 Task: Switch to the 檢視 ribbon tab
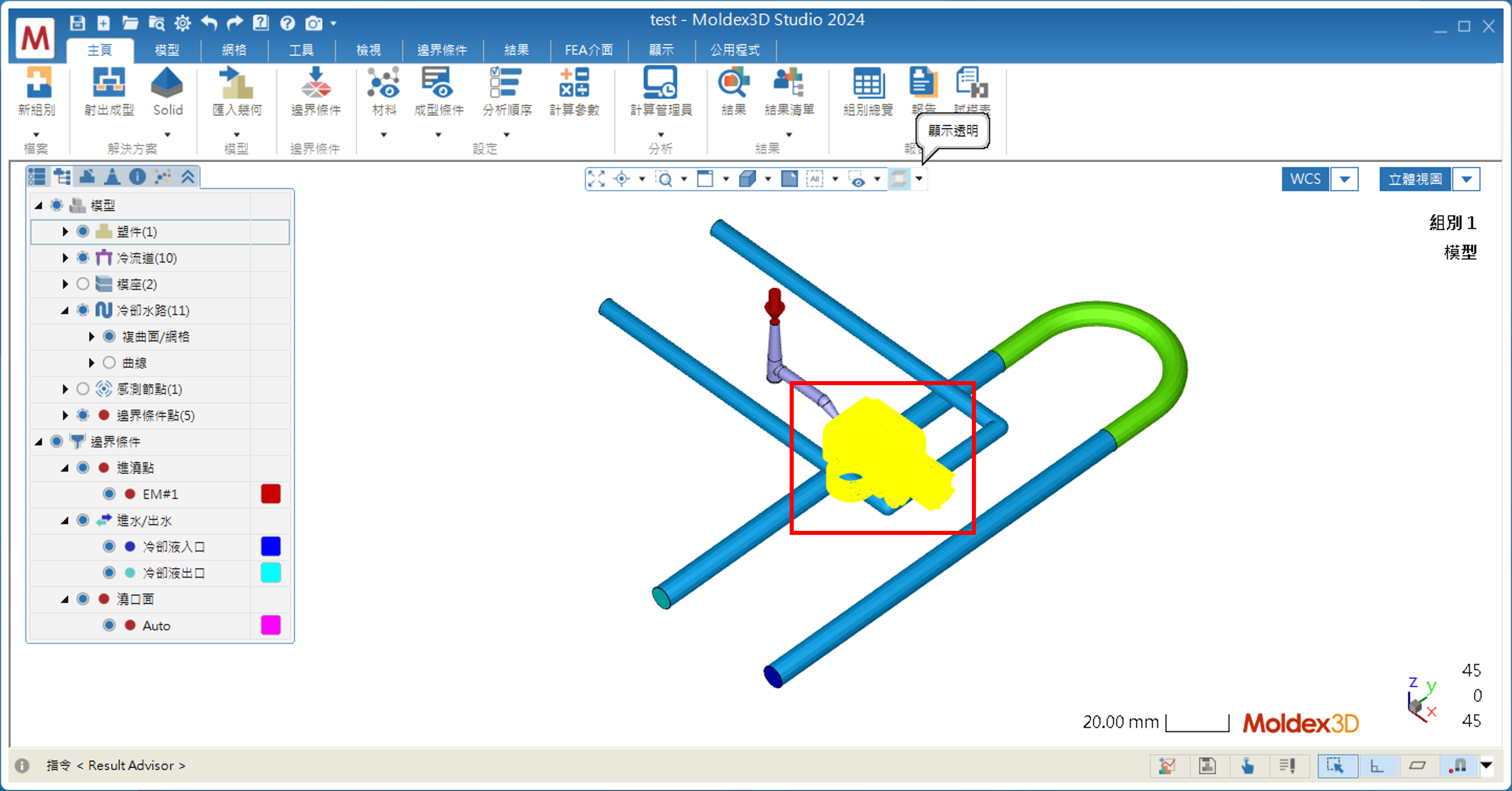click(x=368, y=50)
